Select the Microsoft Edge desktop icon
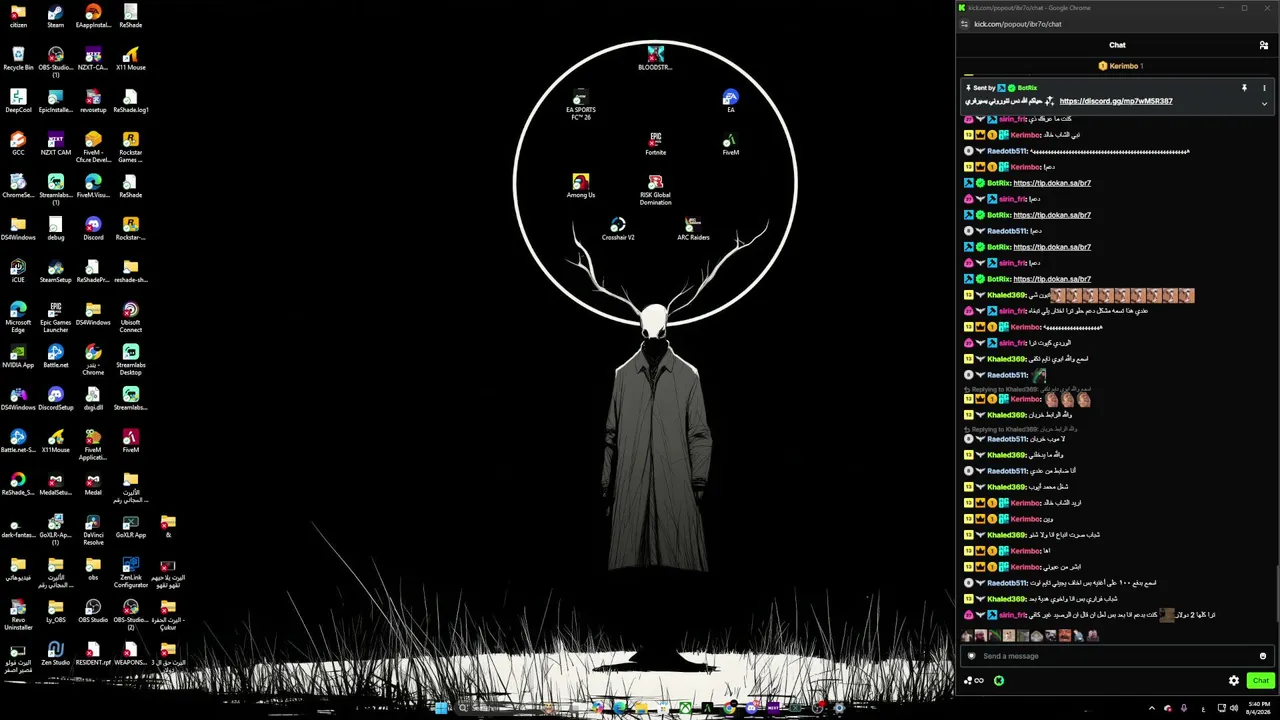The image size is (1280, 720). (x=18, y=317)
